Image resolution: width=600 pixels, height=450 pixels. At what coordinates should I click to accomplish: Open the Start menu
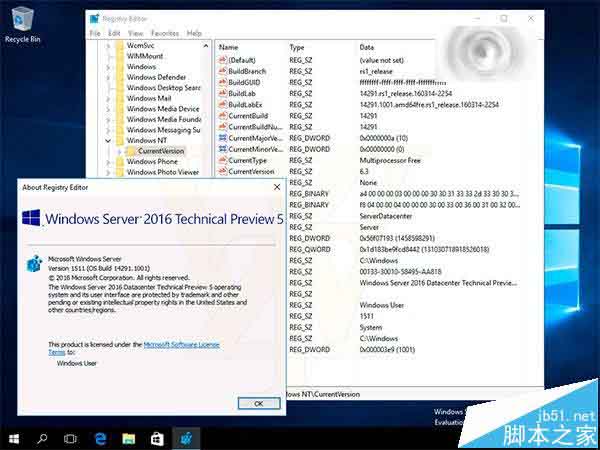point(14,439)
